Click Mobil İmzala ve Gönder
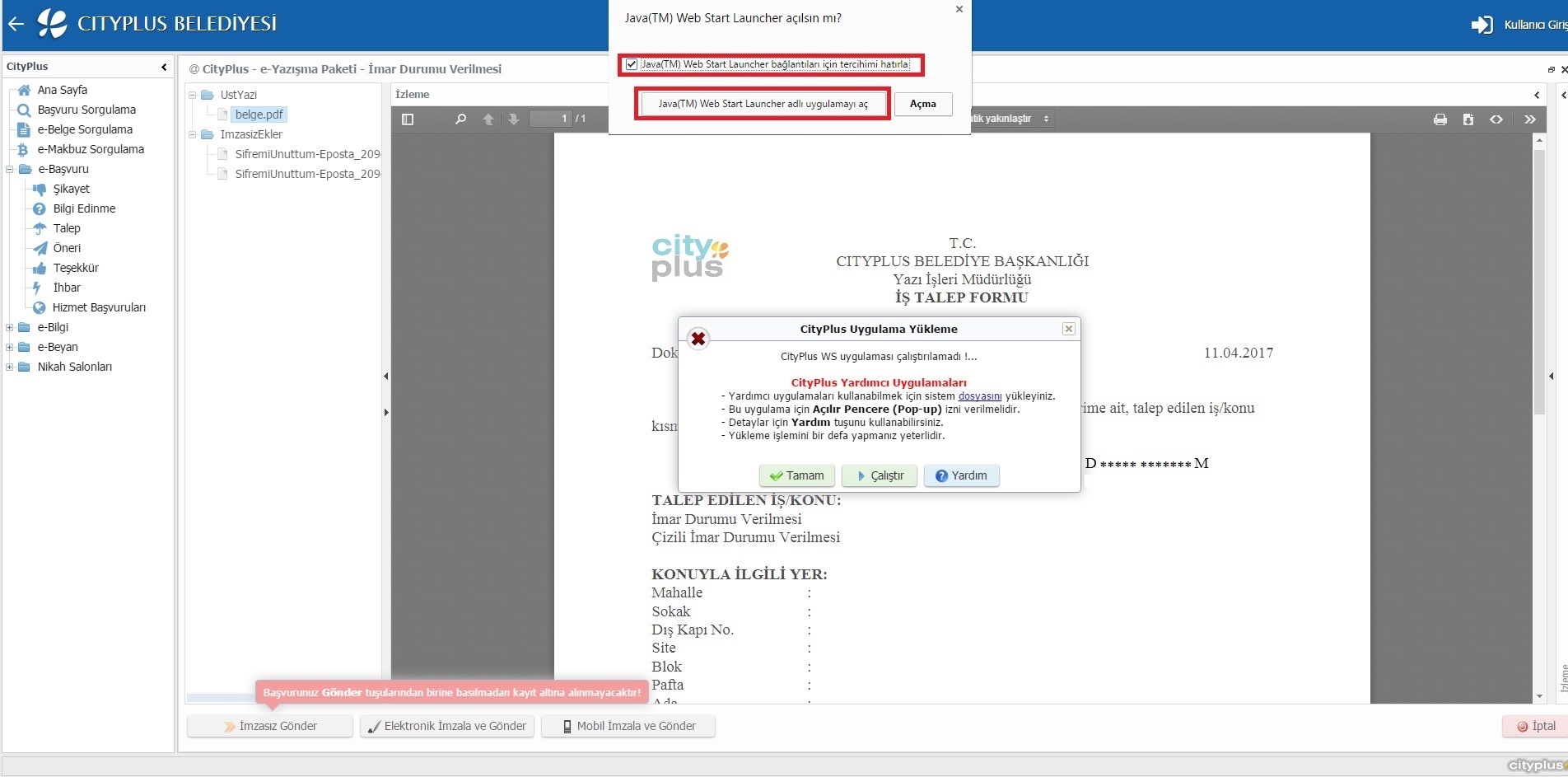 click(x=628, y=726)
